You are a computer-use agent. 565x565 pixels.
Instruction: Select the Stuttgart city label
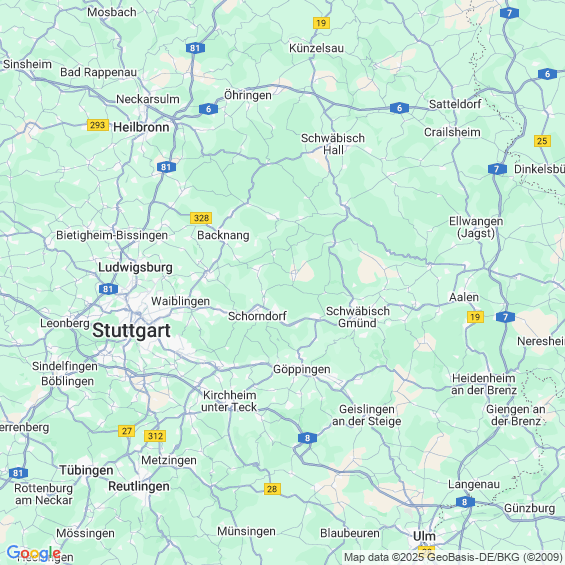(132, 331)
